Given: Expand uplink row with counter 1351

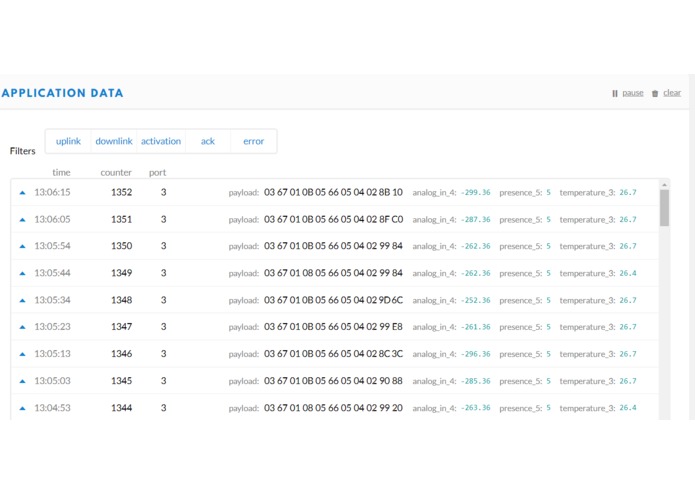Looking at the screenshot, I should click(x=23, y=220).
